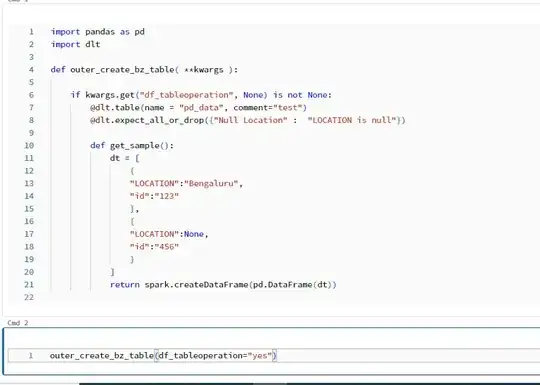Click the "LOCATION":None entry
The height and width of the screenshot is (385, 540).
[x=169, y=234]
